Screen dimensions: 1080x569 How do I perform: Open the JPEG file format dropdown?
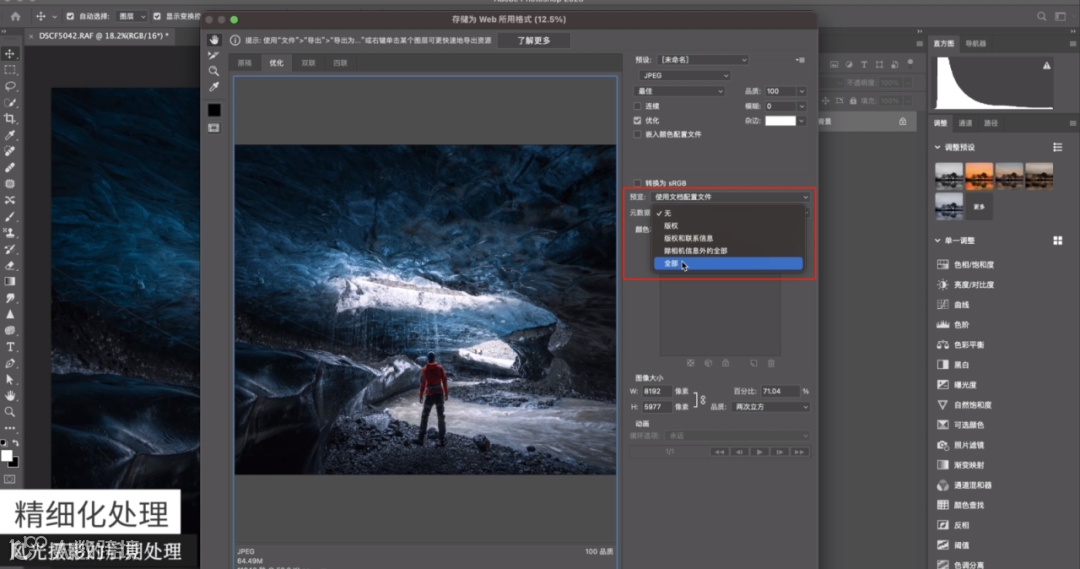(684, 75)
